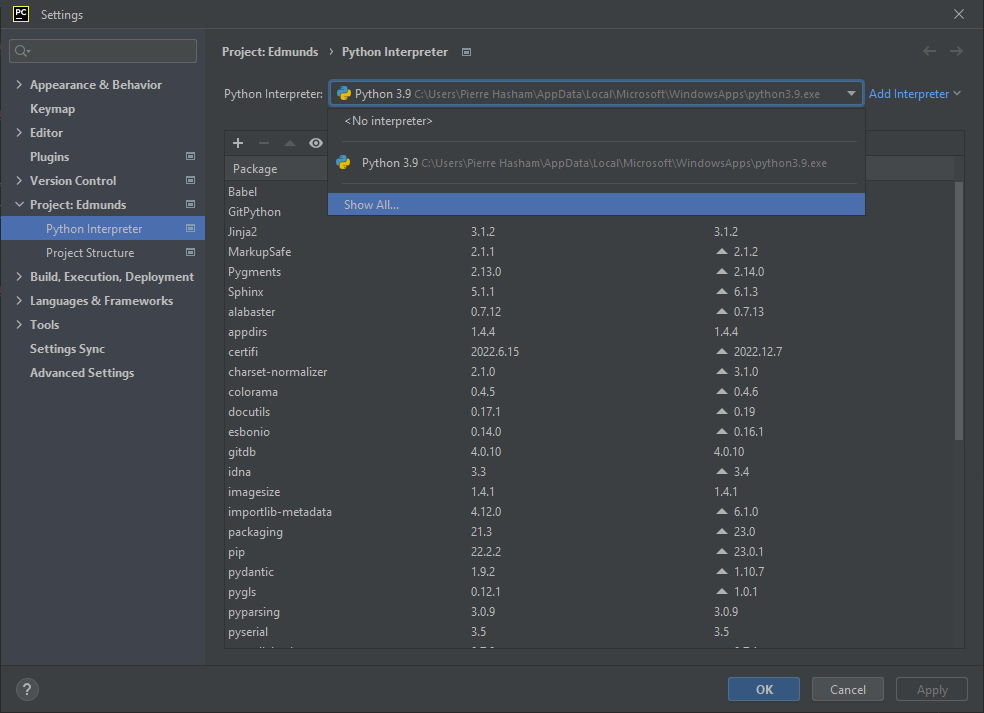Click the back navigation arrow
This screenshot has width=984, height=713.
pos(929,51)
